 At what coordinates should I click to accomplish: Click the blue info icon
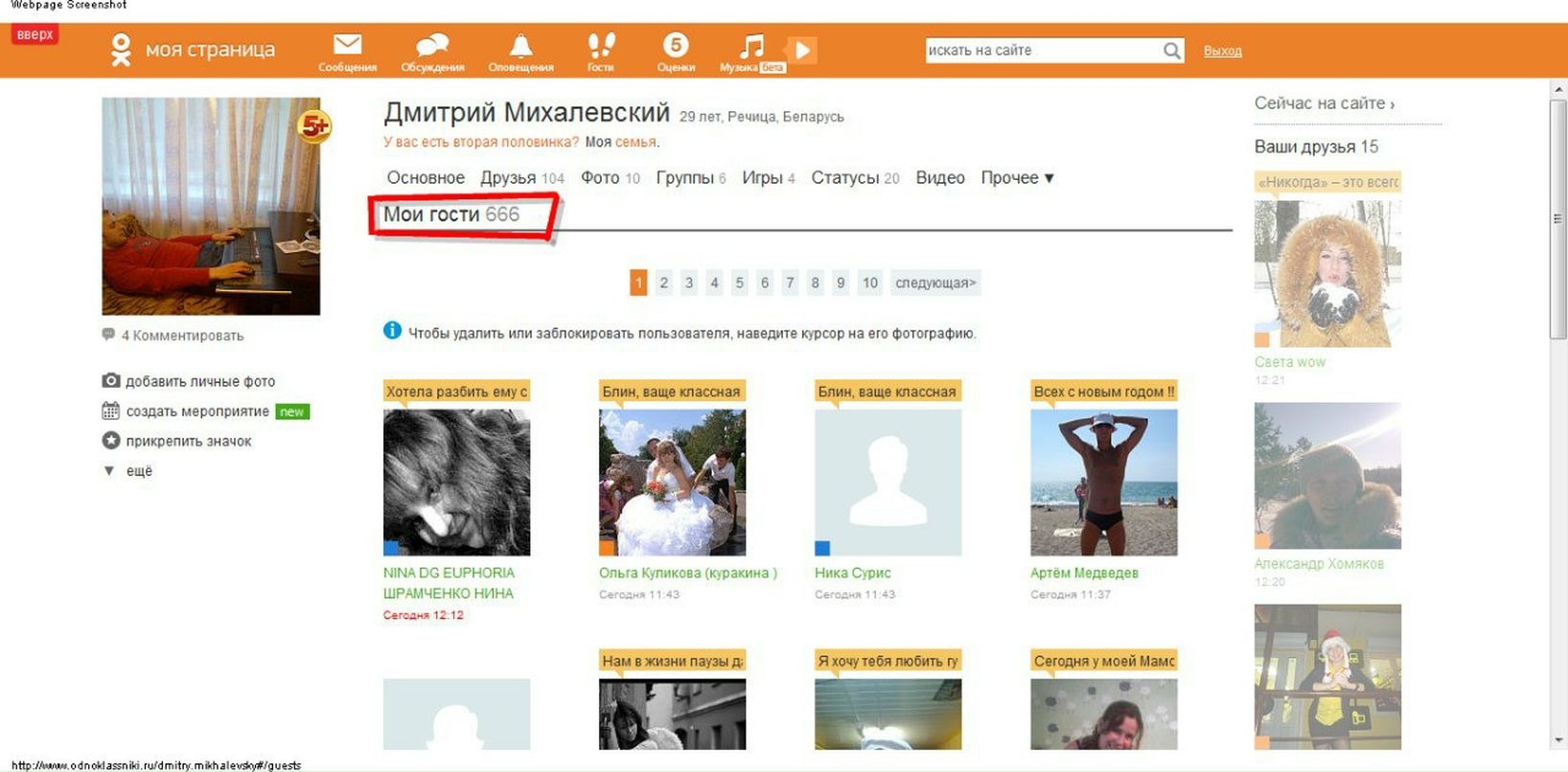[392, 330]
